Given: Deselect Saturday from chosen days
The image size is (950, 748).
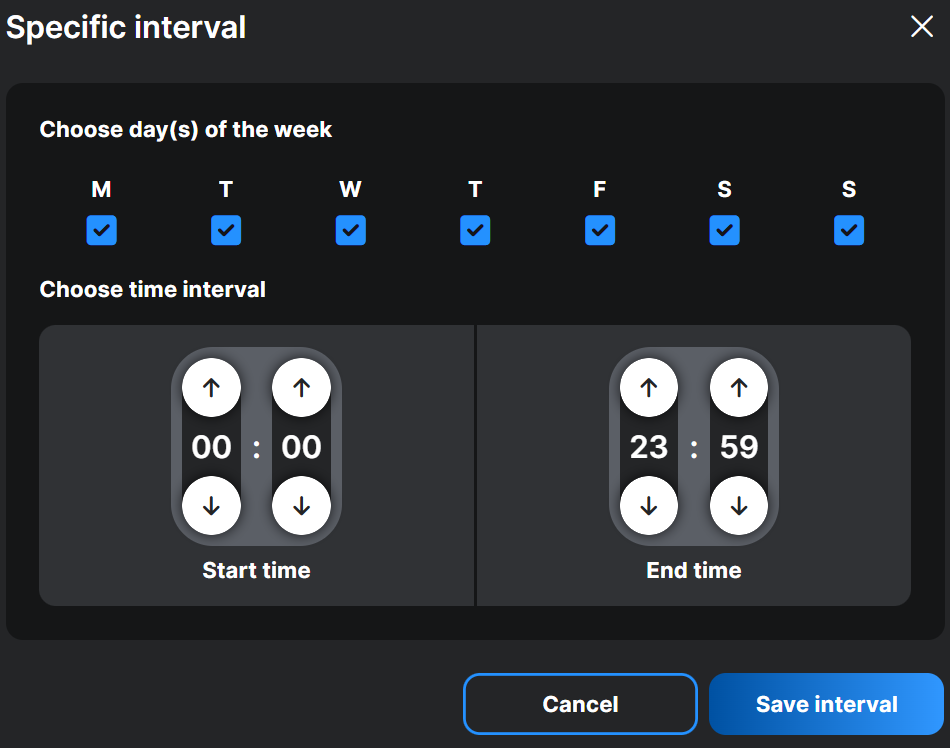Looking at the screenshot, I should click(x=724, y=230).
